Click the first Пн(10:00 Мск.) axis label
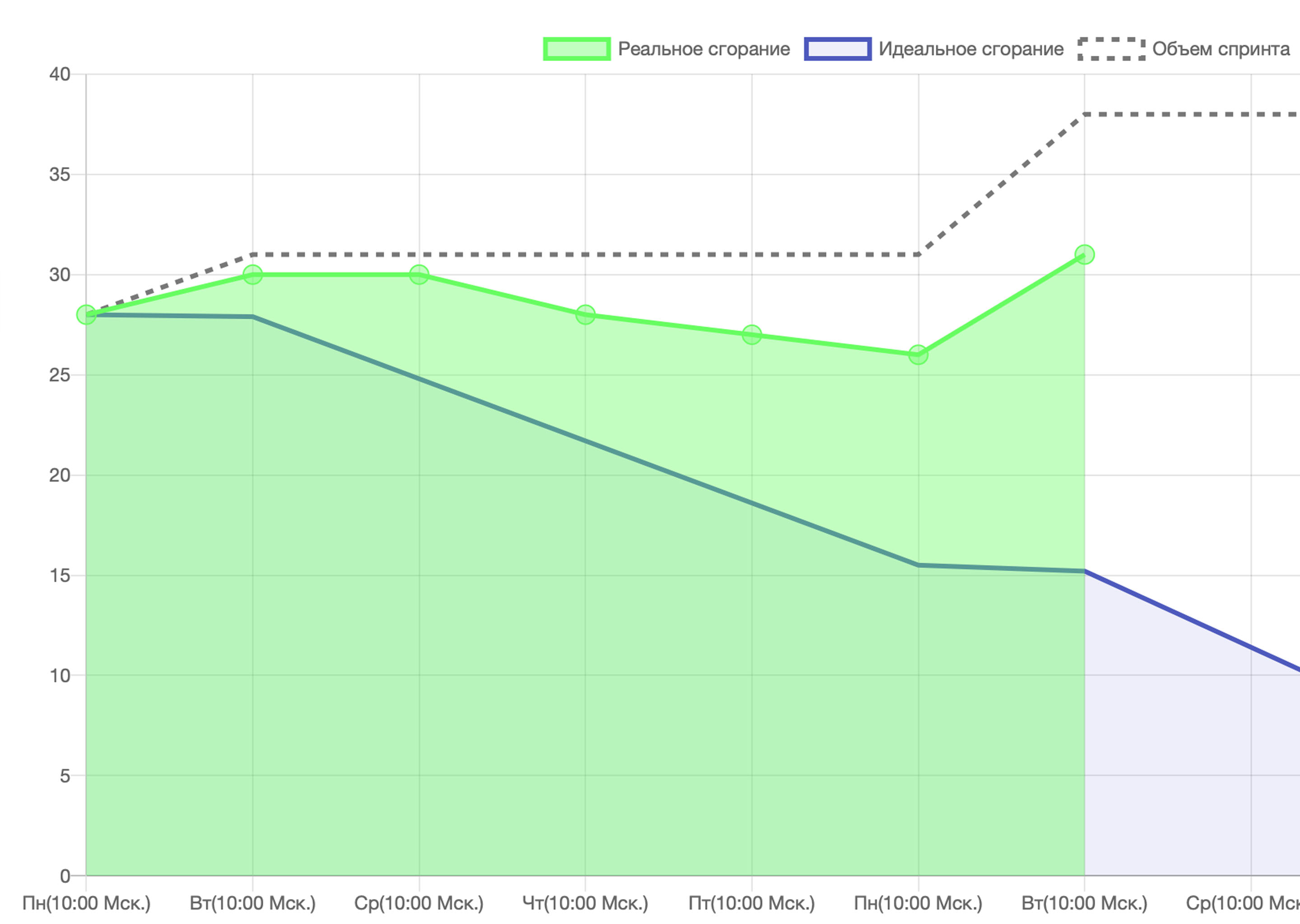The height and width of the screenshot is (924, 1300). 86,903
